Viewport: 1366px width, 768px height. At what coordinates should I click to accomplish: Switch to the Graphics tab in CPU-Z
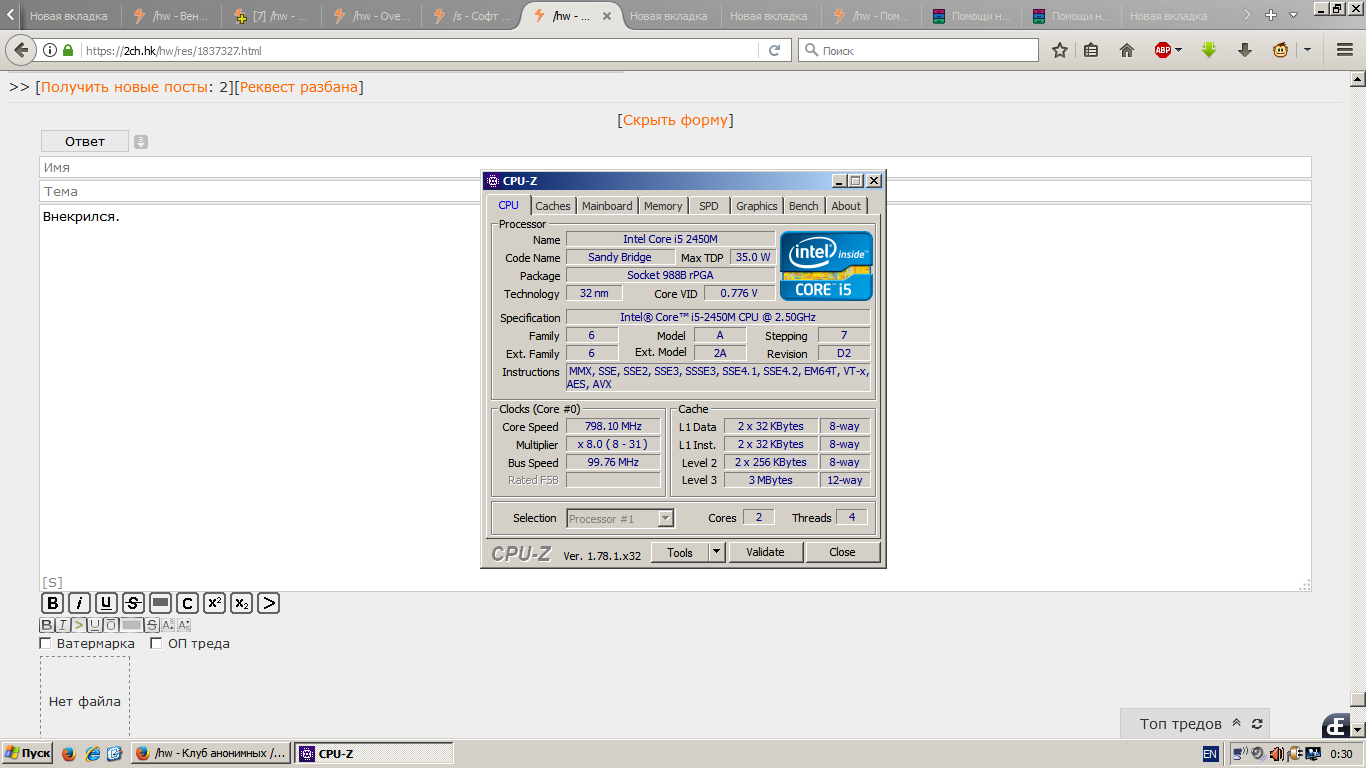pos(756,206)
